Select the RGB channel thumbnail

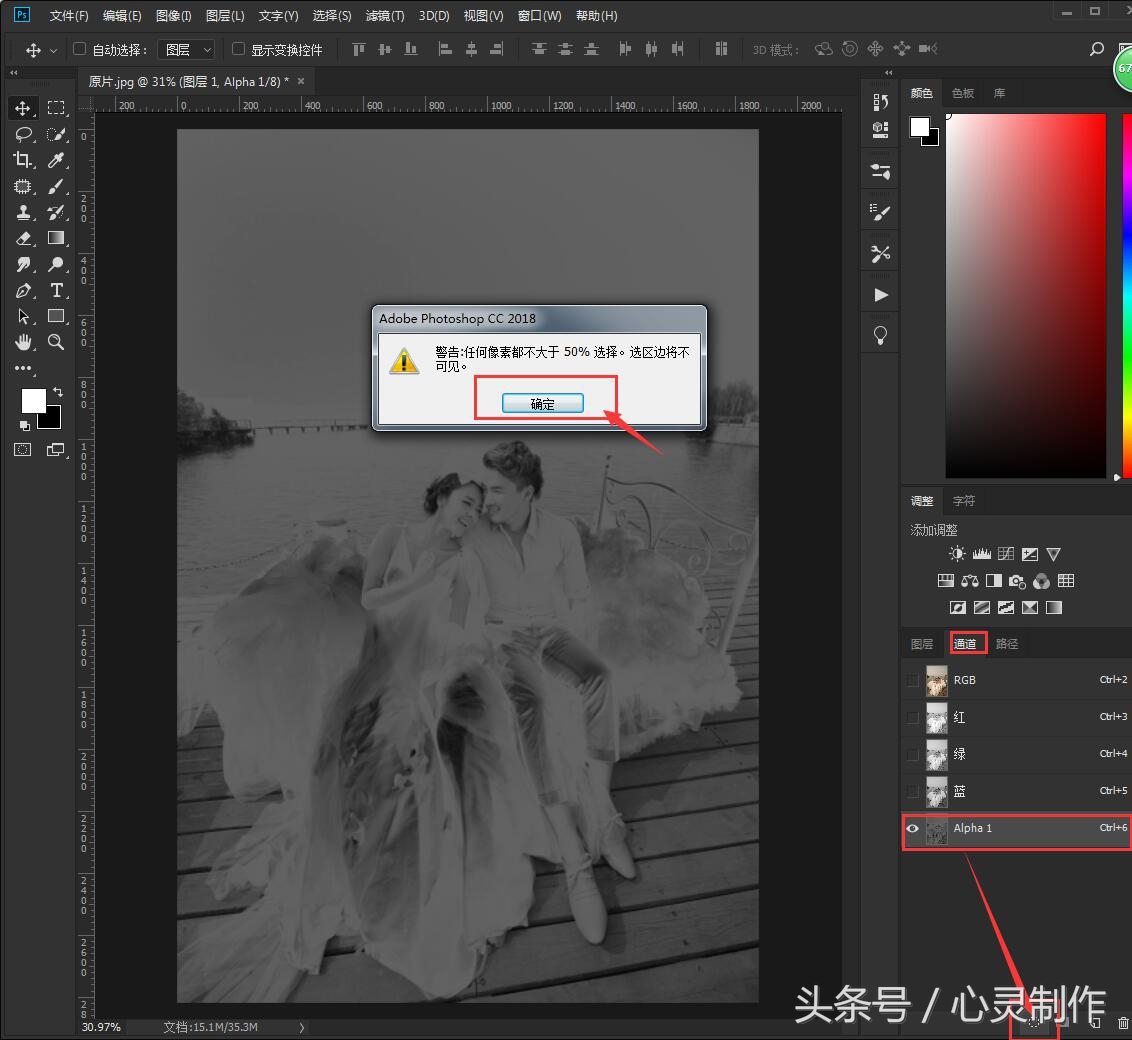click(937, 680)
